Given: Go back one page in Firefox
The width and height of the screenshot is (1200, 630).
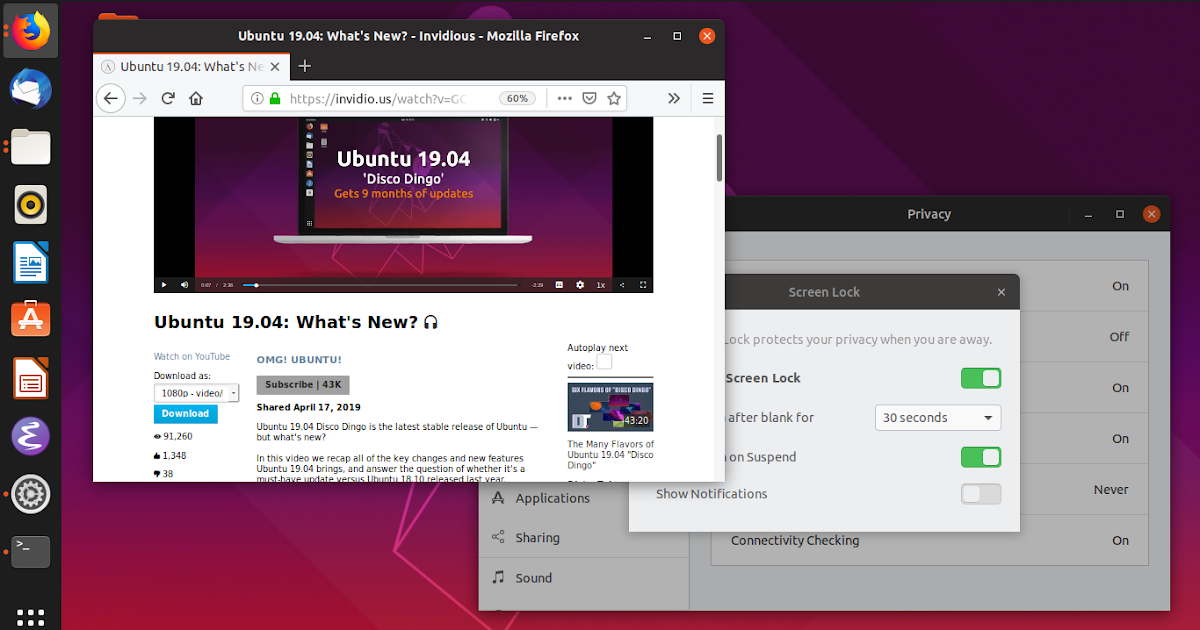Looking at the screenshot, I should 111,98.
